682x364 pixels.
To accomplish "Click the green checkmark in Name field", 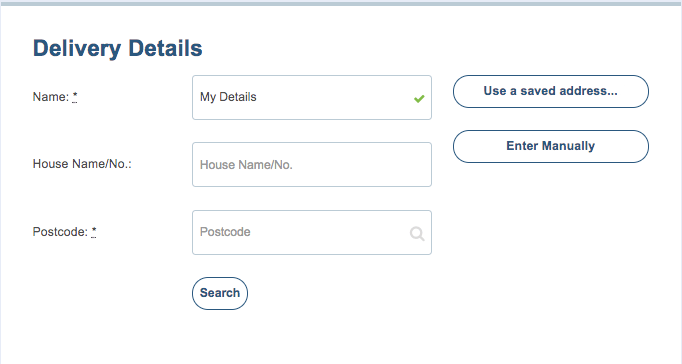I will (x=419, y=99).
